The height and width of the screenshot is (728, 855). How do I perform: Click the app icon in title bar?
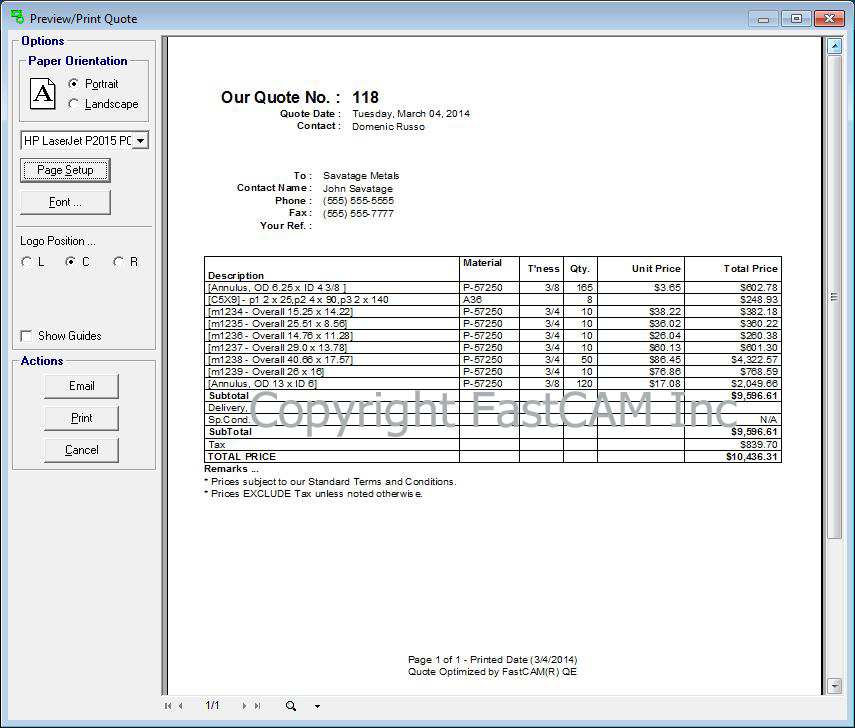point(17,18)
